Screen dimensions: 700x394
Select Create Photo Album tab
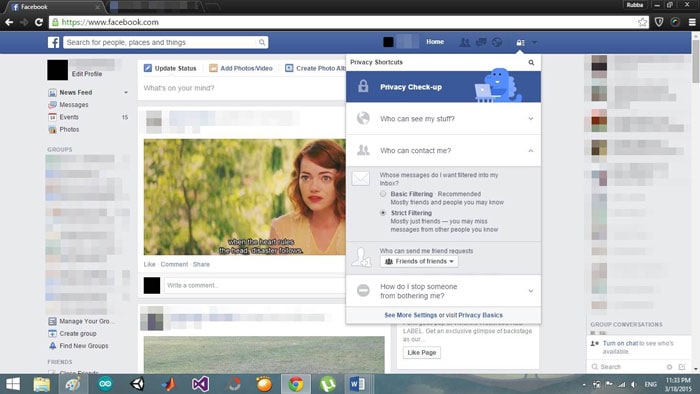click(315, 68)
